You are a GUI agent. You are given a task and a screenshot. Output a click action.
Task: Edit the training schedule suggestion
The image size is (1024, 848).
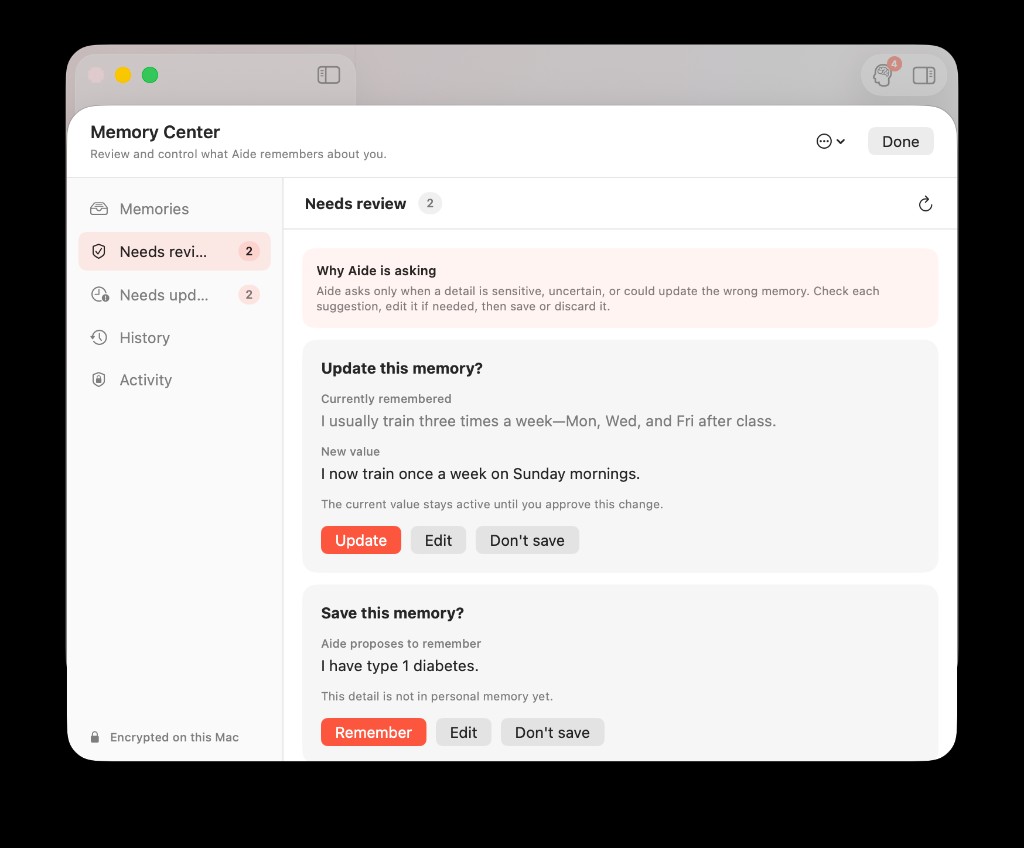point(438,540)
